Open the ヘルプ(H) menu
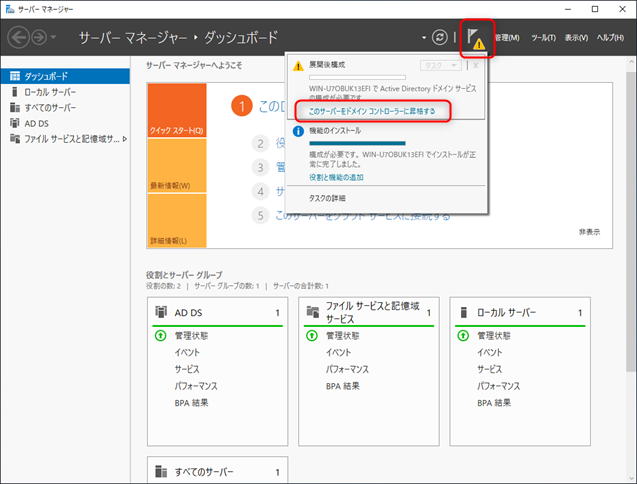The image size is (637, 484). coord(610,37)
